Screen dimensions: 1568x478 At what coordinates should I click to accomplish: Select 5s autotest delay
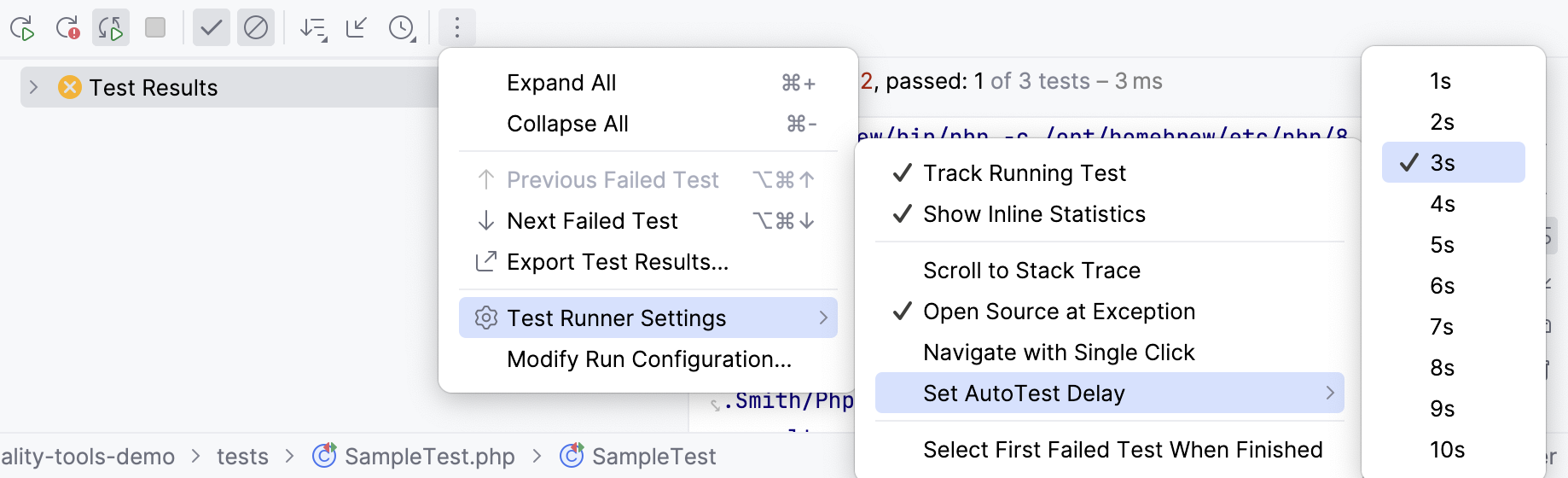(1442, 245)
